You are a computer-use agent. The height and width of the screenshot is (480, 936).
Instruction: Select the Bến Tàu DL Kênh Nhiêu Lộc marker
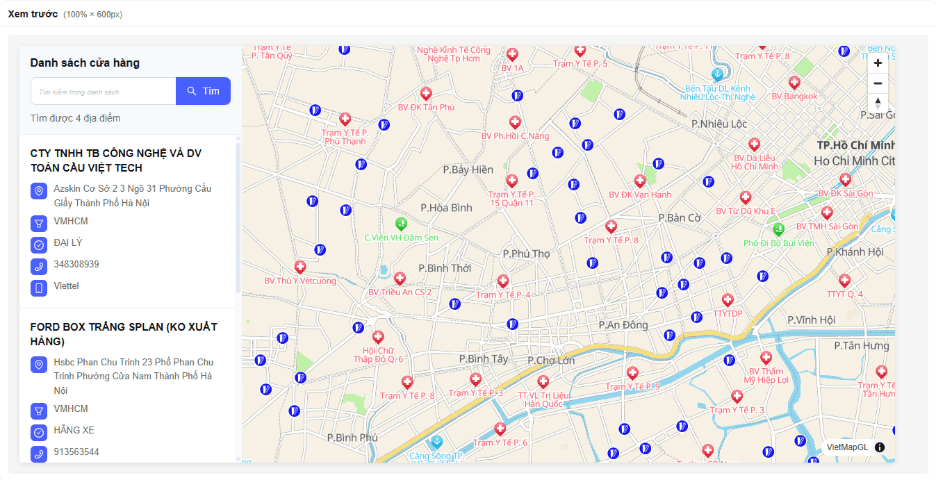pos(718,75)
